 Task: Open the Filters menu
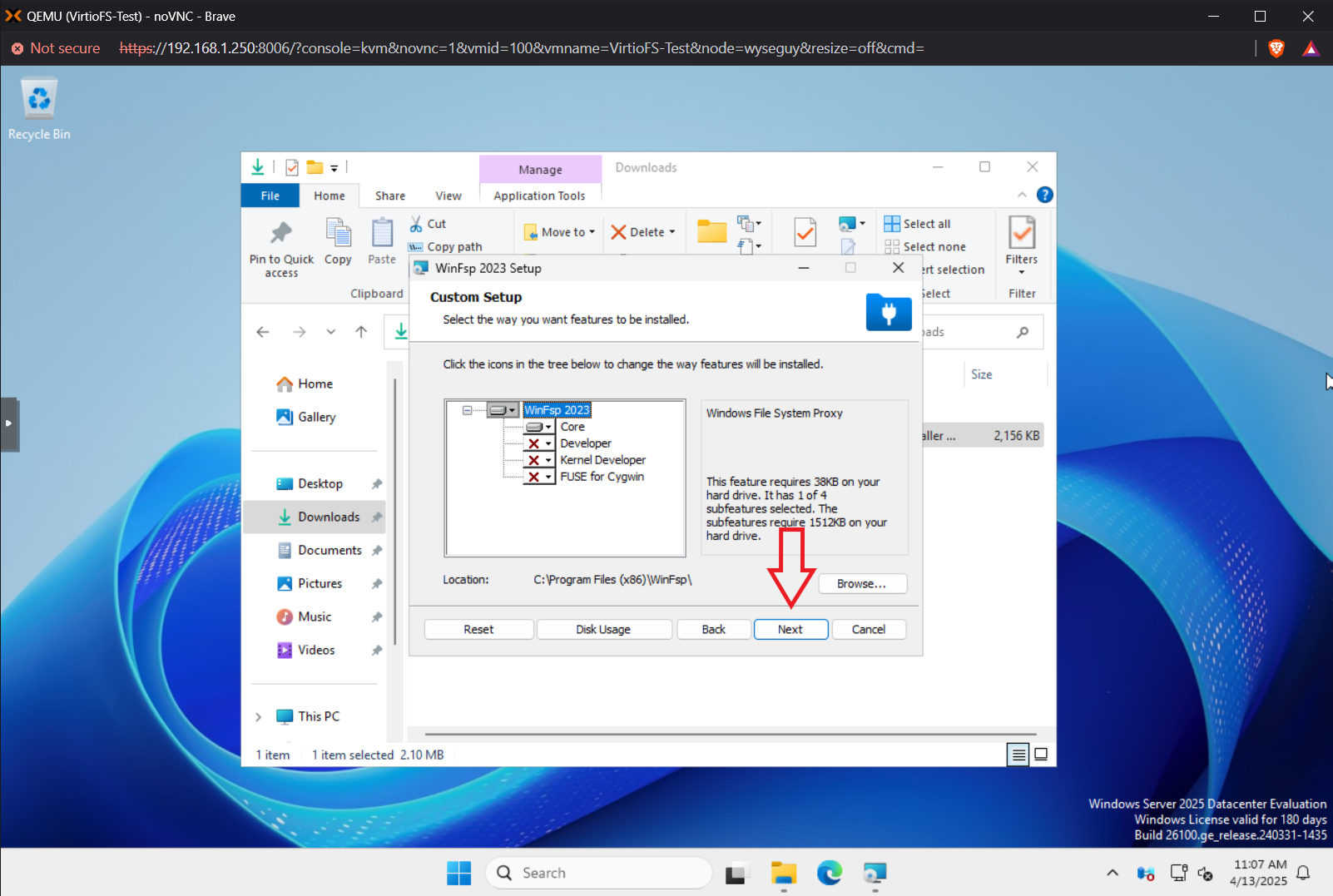coord(1022,245)
